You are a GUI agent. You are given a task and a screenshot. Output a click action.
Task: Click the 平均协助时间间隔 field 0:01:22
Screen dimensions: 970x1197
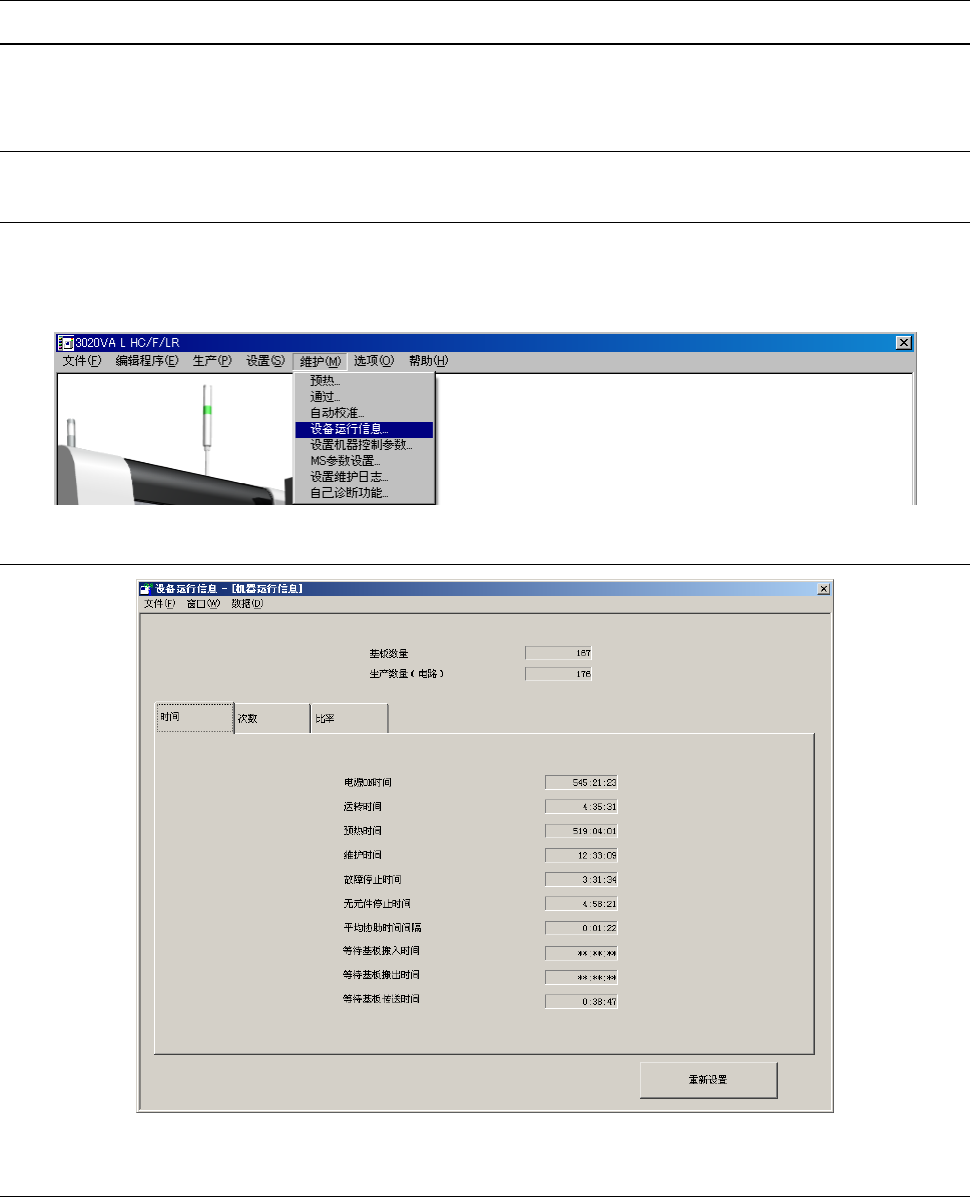point(582,928)
